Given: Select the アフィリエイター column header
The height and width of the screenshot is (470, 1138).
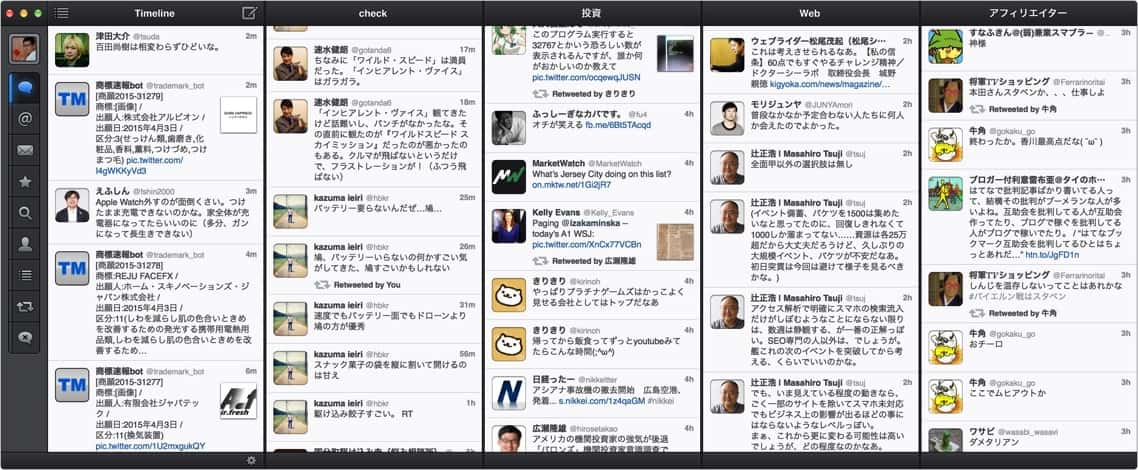Looking at the screenshot, I should click(1028, 13).
